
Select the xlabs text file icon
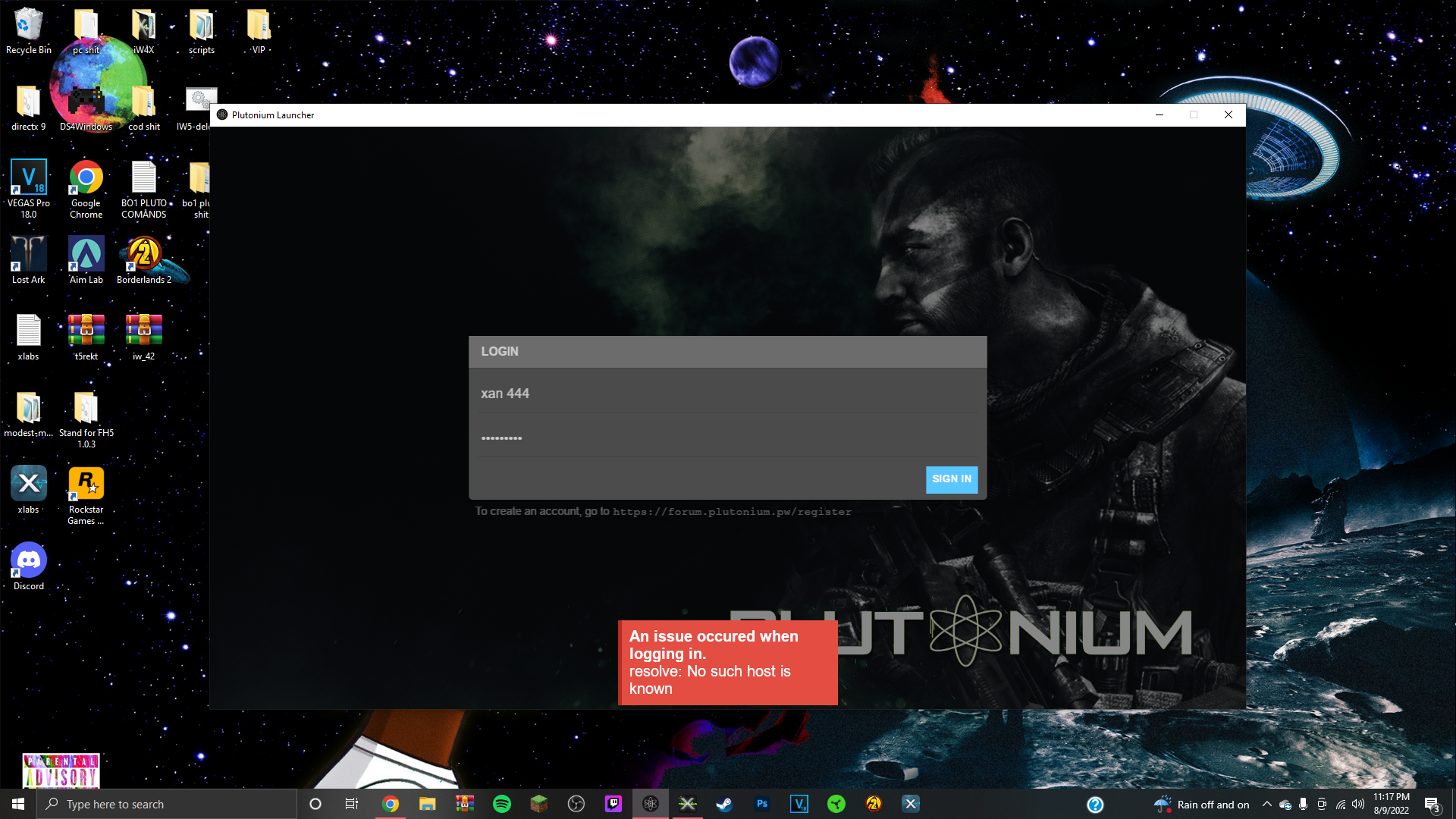(29, 337)
